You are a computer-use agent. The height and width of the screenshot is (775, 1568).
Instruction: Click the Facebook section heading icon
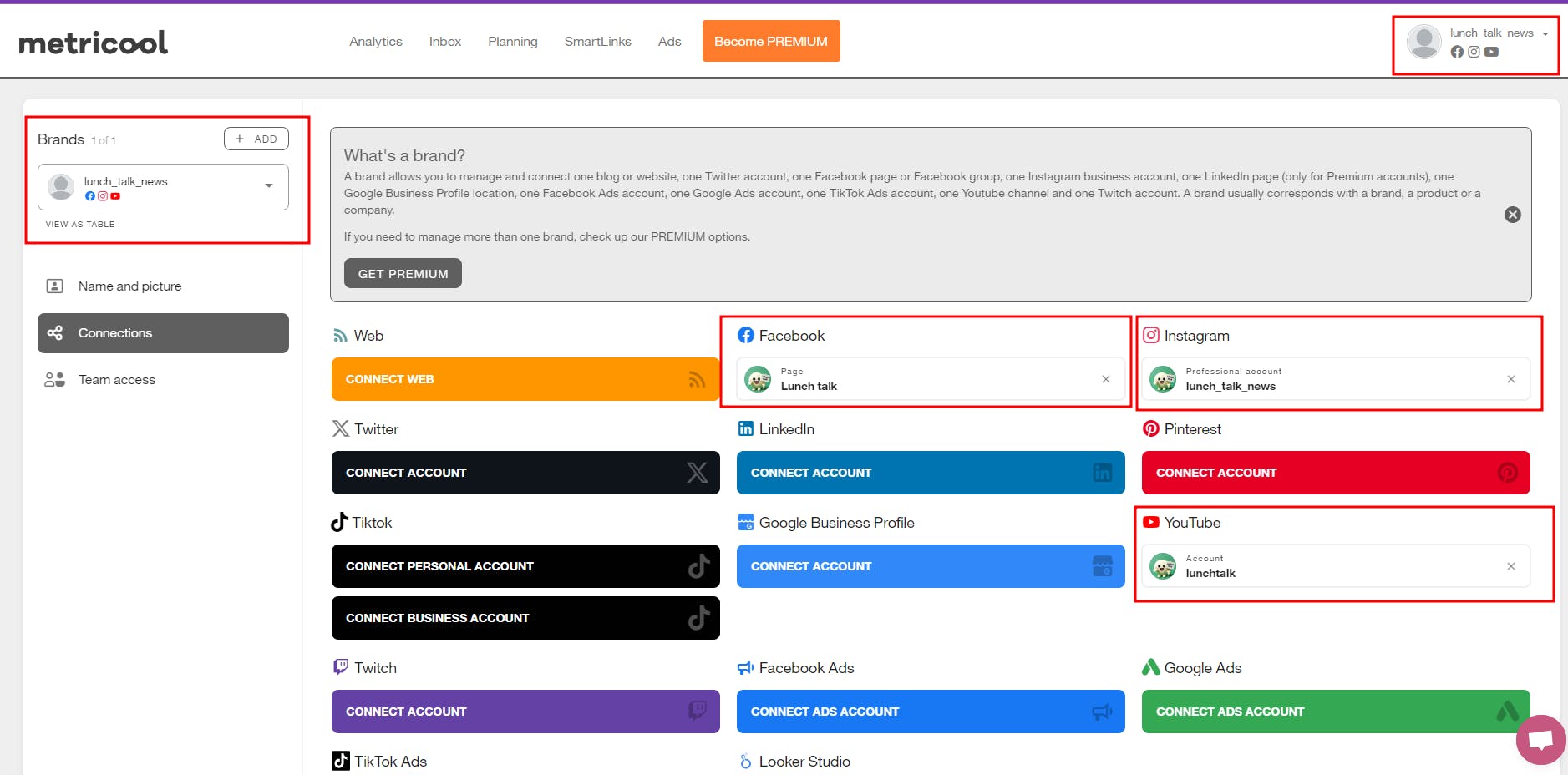(746, 335)
